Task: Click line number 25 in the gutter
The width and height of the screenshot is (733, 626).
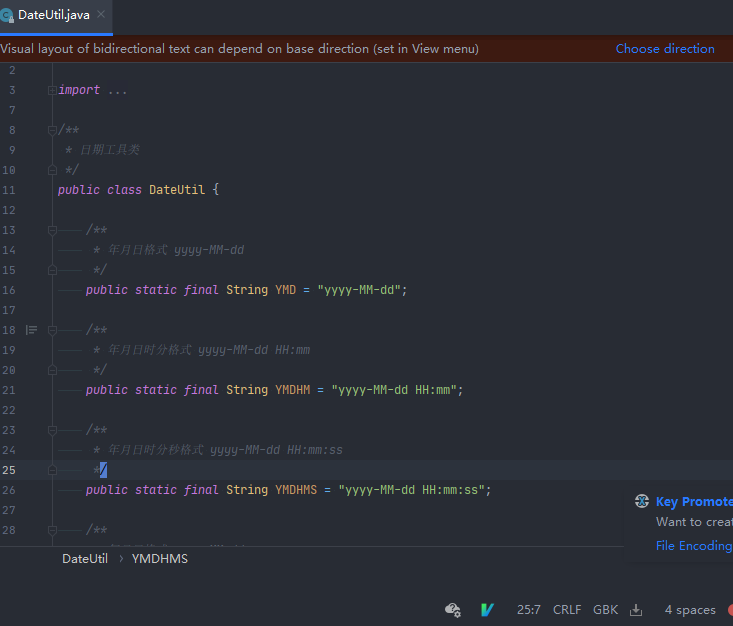Action: [9, 470]
